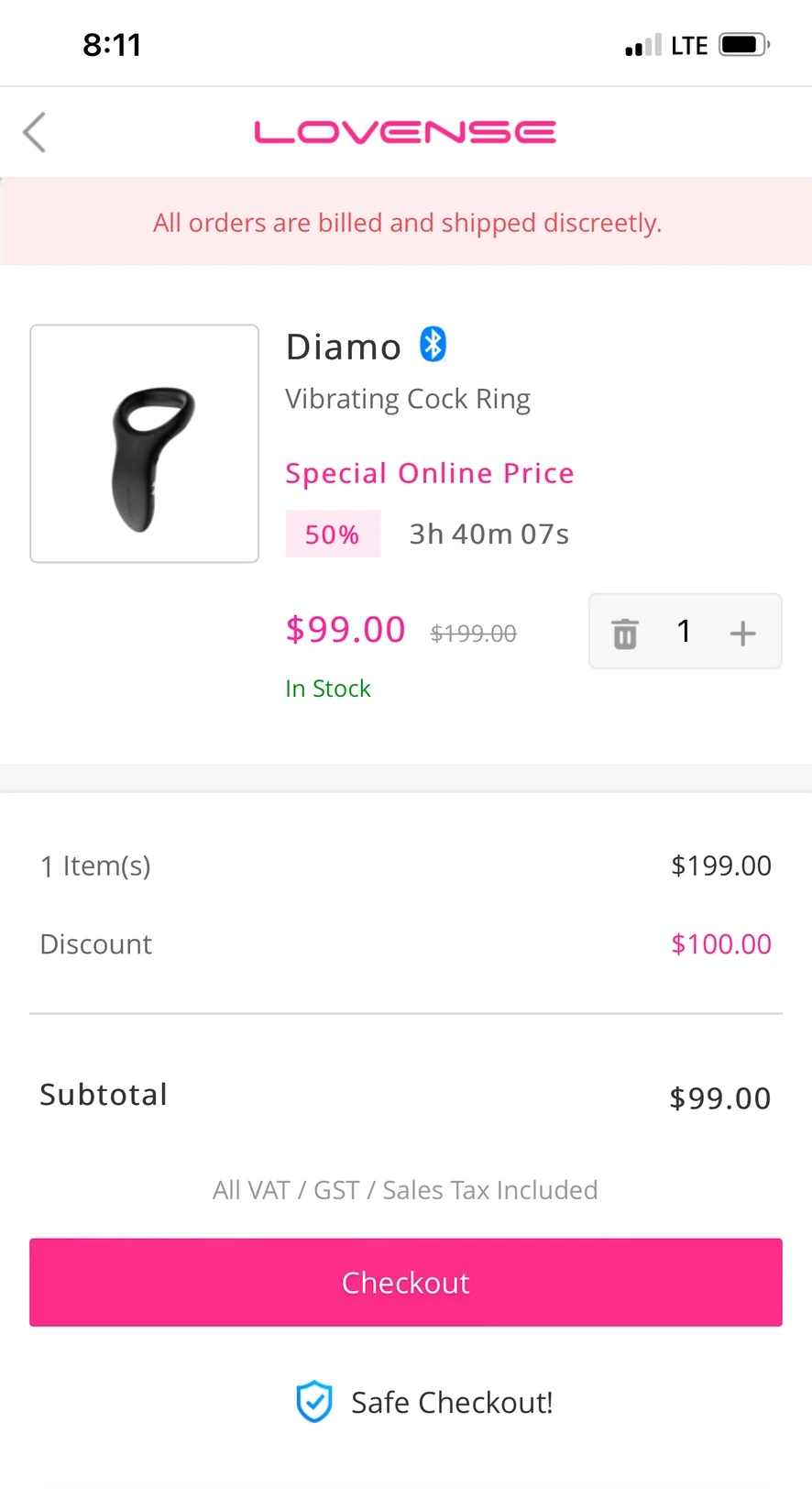Tap the battery icon in status bar
812x1489 pixels.
point(743,45)
